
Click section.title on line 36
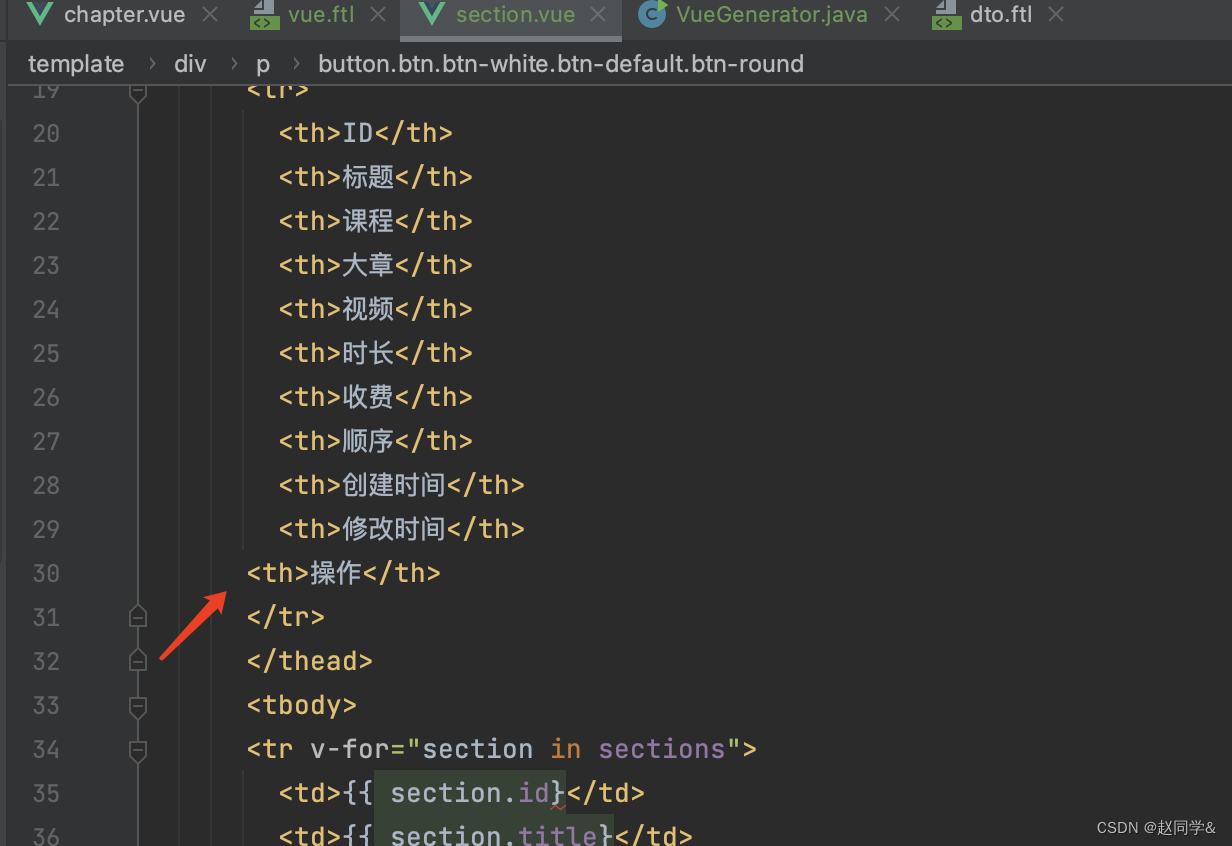point(494,835)
